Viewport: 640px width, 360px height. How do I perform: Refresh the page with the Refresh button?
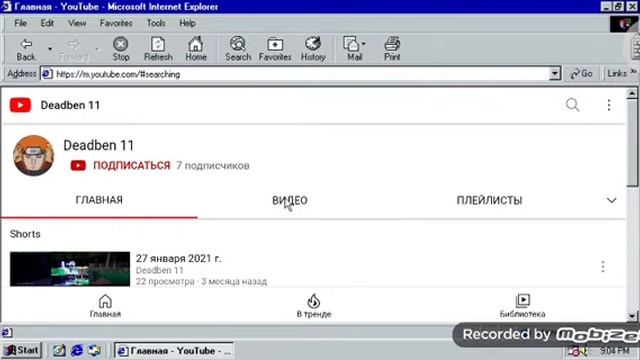pyautogui.click(x=158, y=49)
